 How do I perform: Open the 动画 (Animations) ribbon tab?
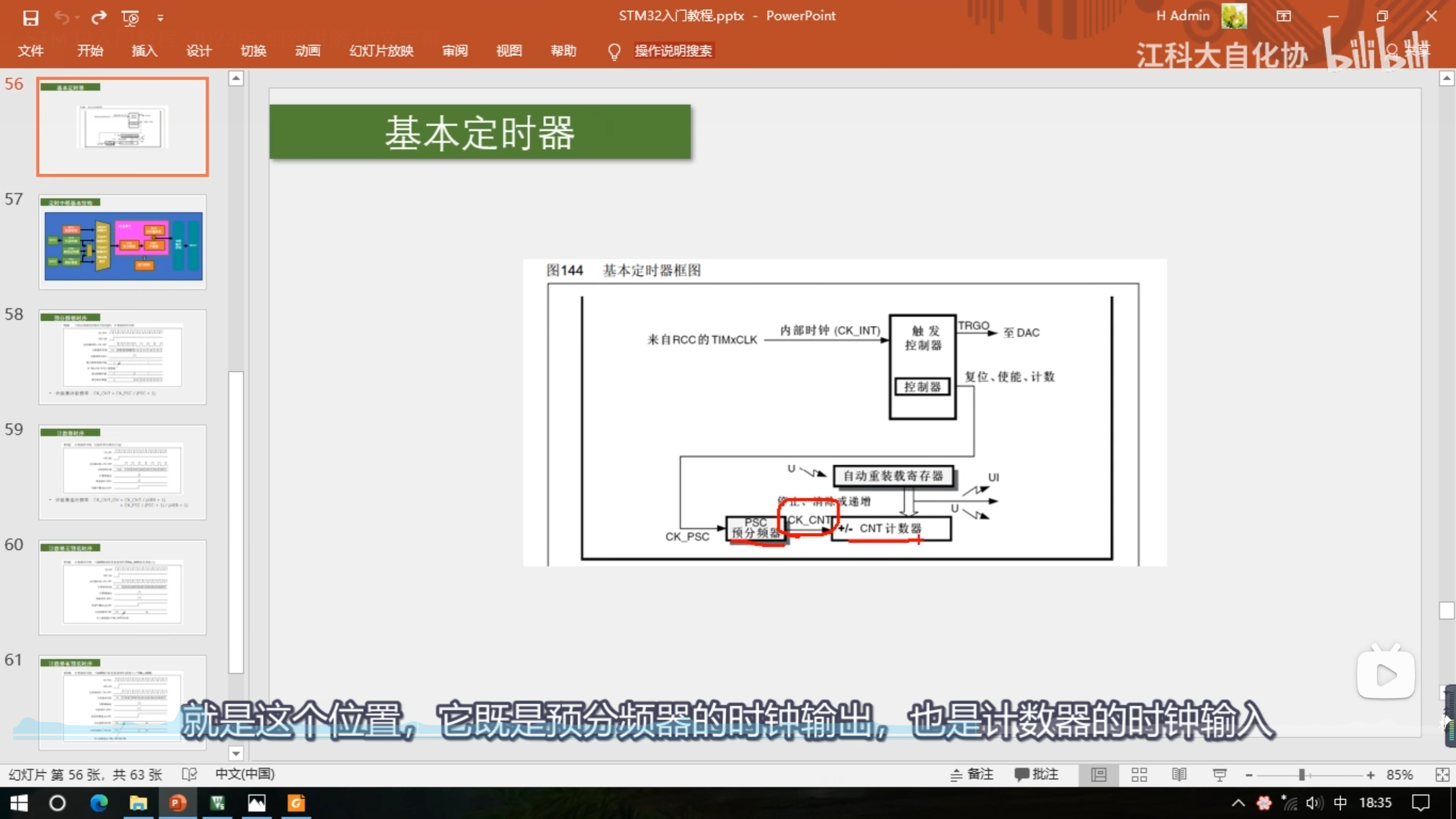308,51
